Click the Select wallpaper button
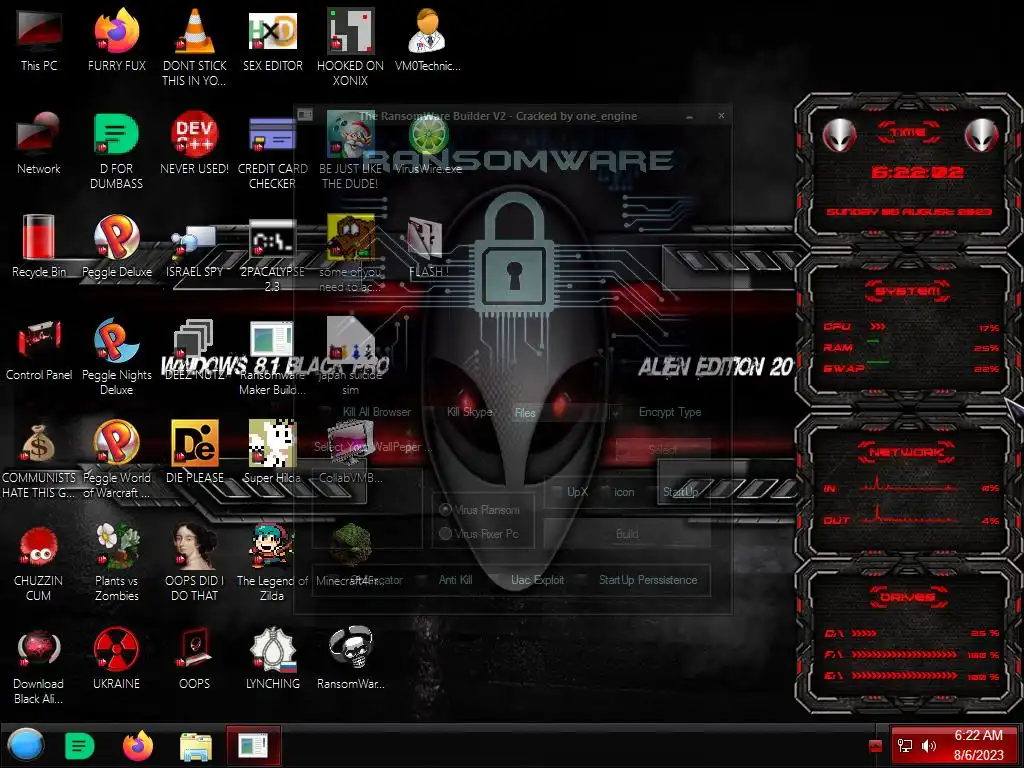The width and height of the screenshot is (1024, 768). click(662, 450)
